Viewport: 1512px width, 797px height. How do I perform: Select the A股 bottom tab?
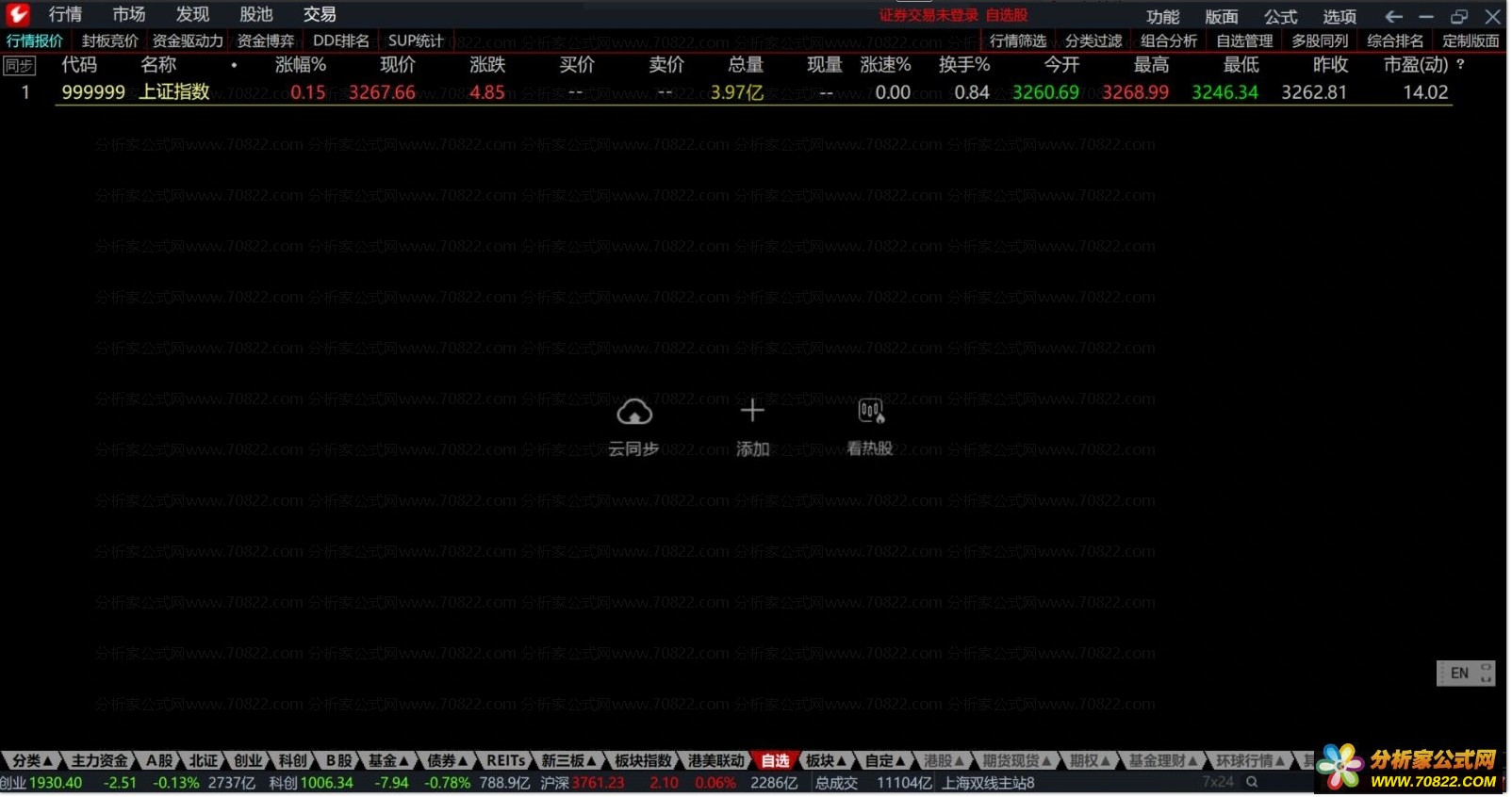(x=159, y=760)
